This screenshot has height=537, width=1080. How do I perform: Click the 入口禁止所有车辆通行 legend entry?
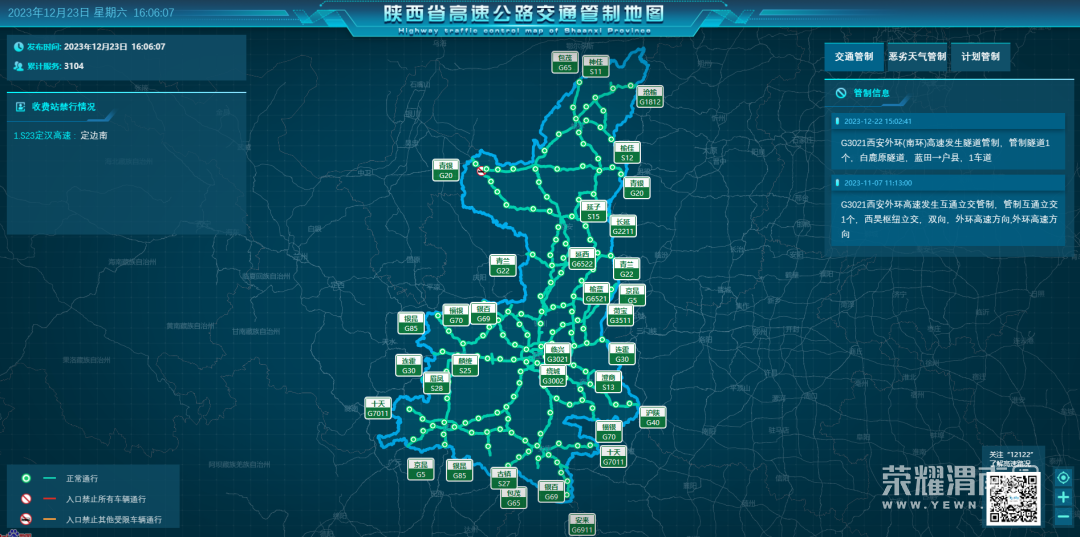[105, 499]
